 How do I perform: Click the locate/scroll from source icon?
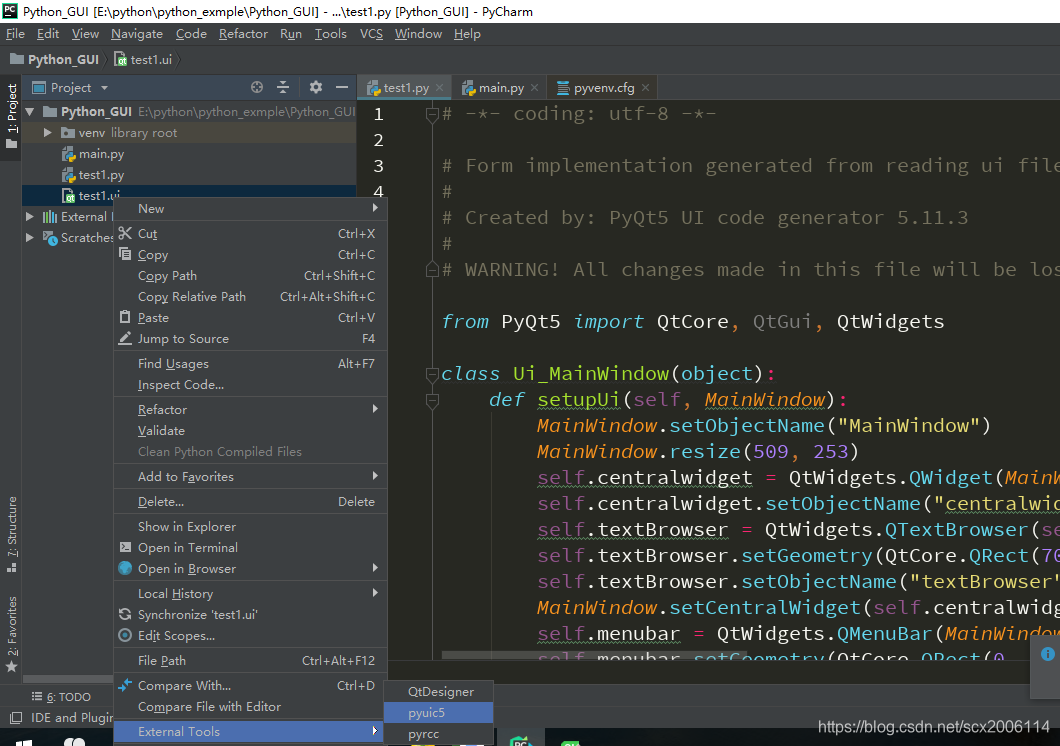tap(257, 87)
